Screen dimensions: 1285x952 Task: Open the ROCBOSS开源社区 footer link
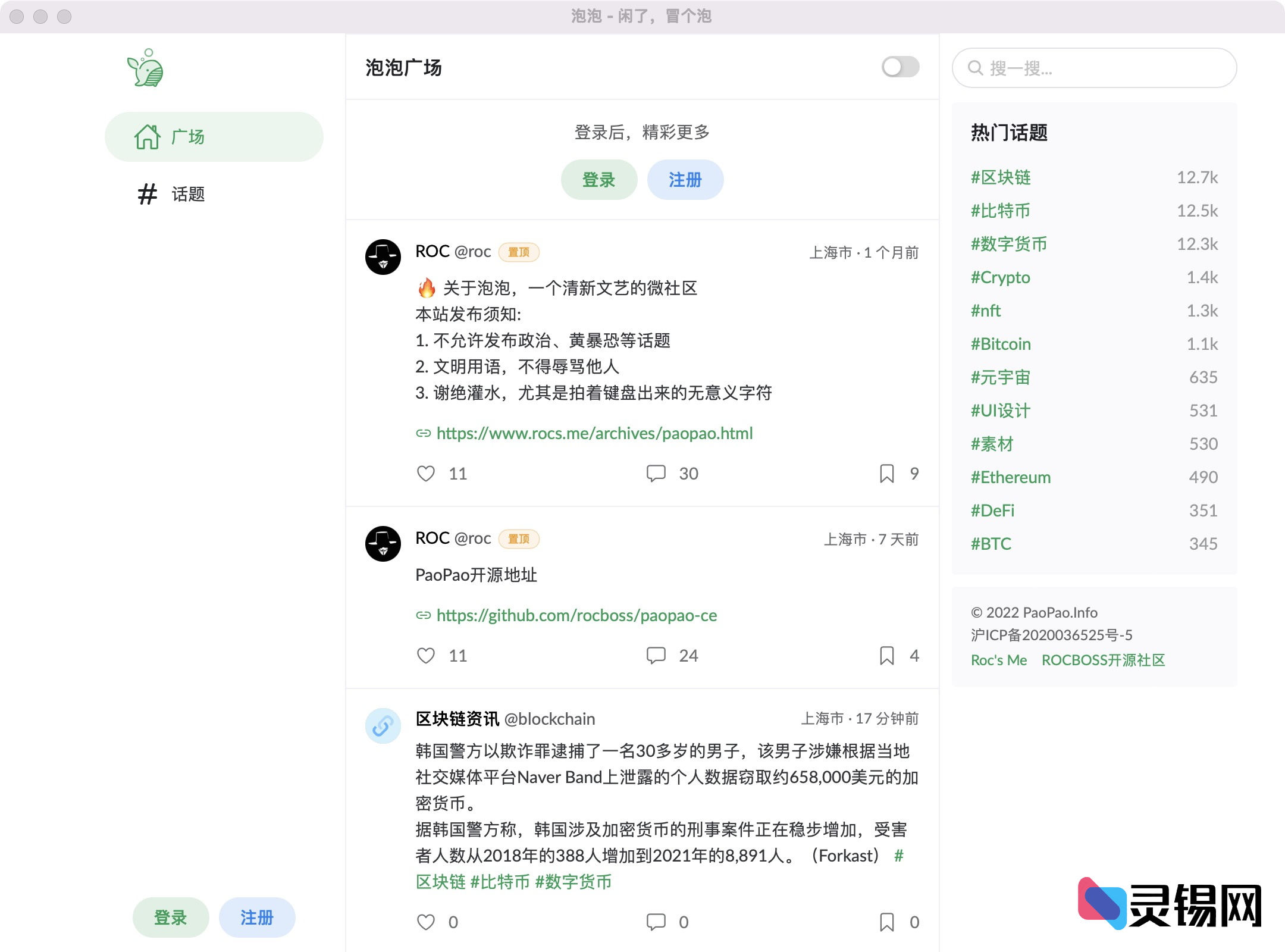point(1103,660)
